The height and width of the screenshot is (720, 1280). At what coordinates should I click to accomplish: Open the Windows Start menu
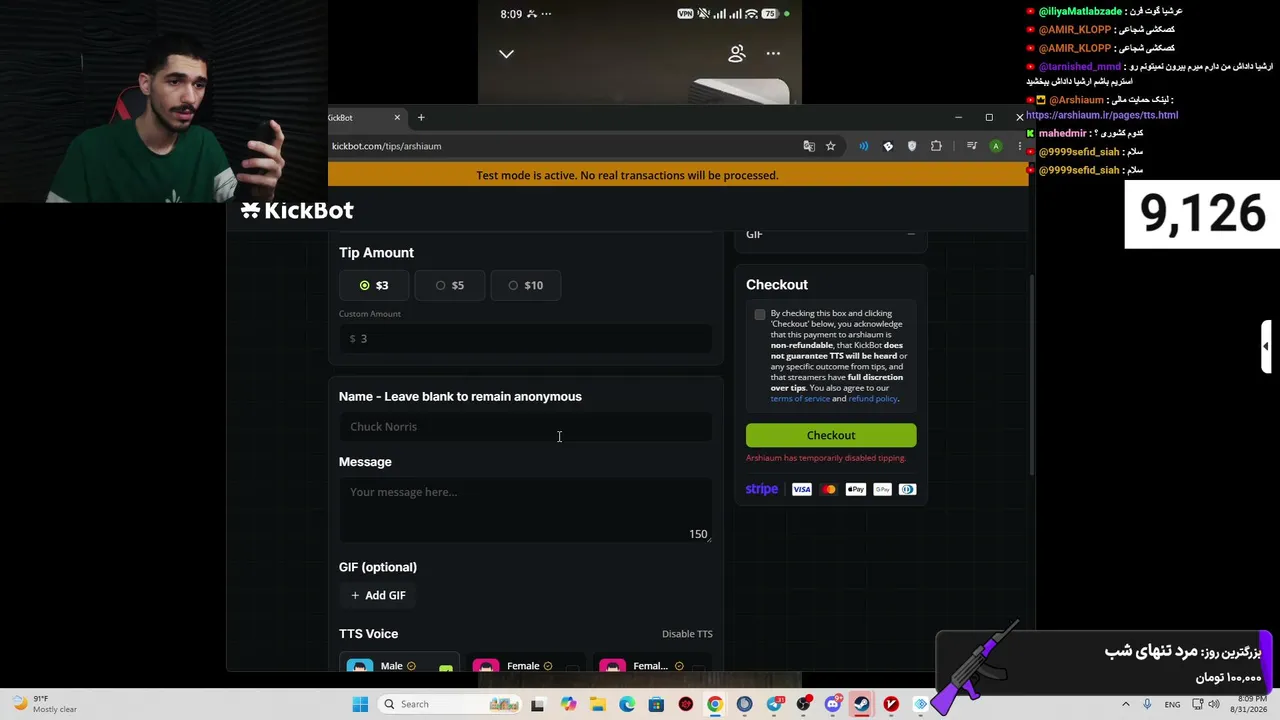click(360, 704)
